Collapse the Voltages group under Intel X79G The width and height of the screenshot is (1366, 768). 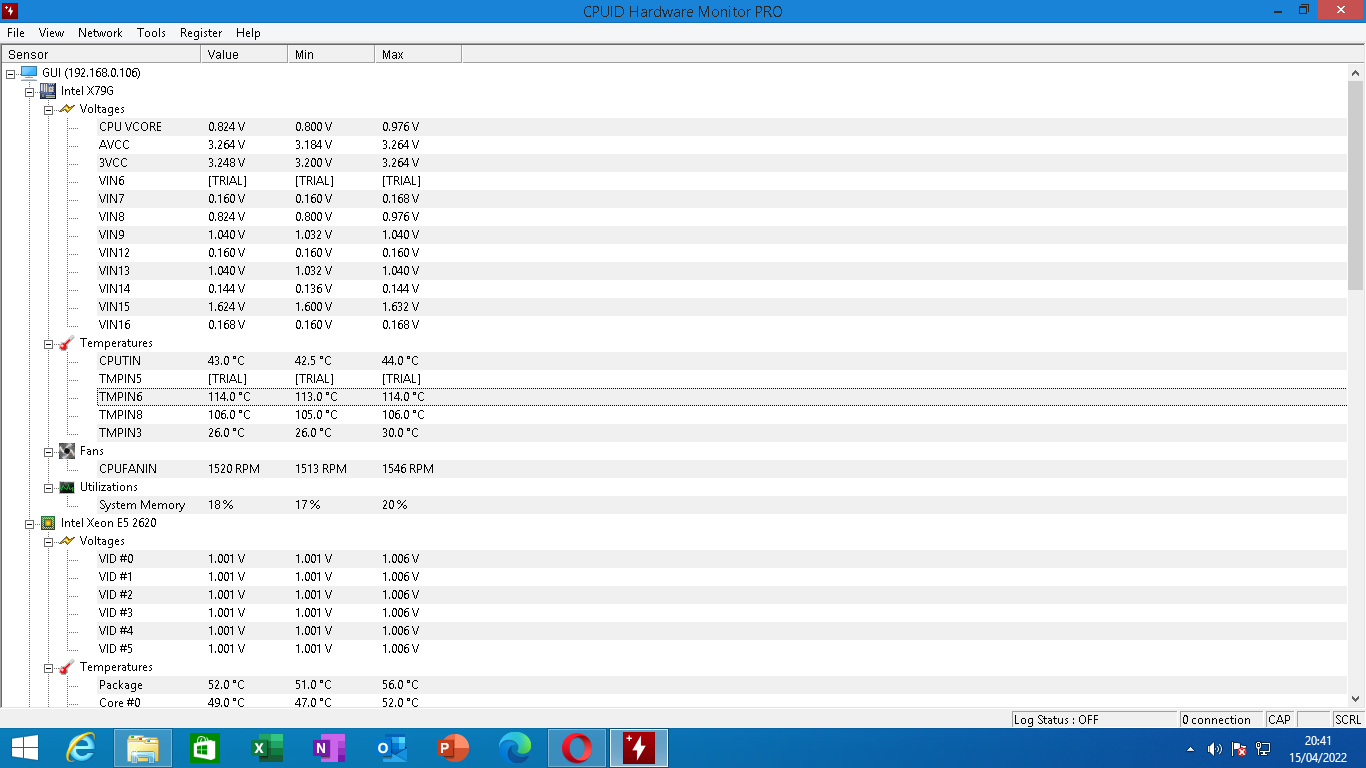pyautogui.click(x=49, y=109)
